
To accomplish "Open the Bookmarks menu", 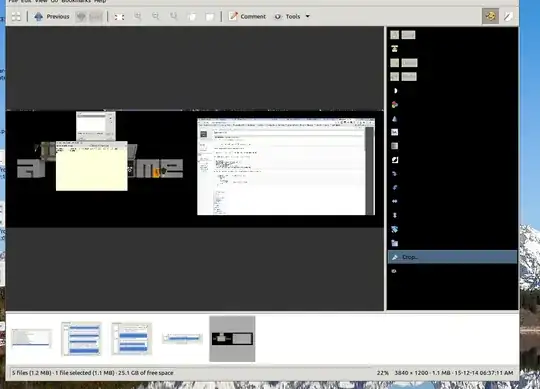I will pyautogui.click(x=76, y=1).
